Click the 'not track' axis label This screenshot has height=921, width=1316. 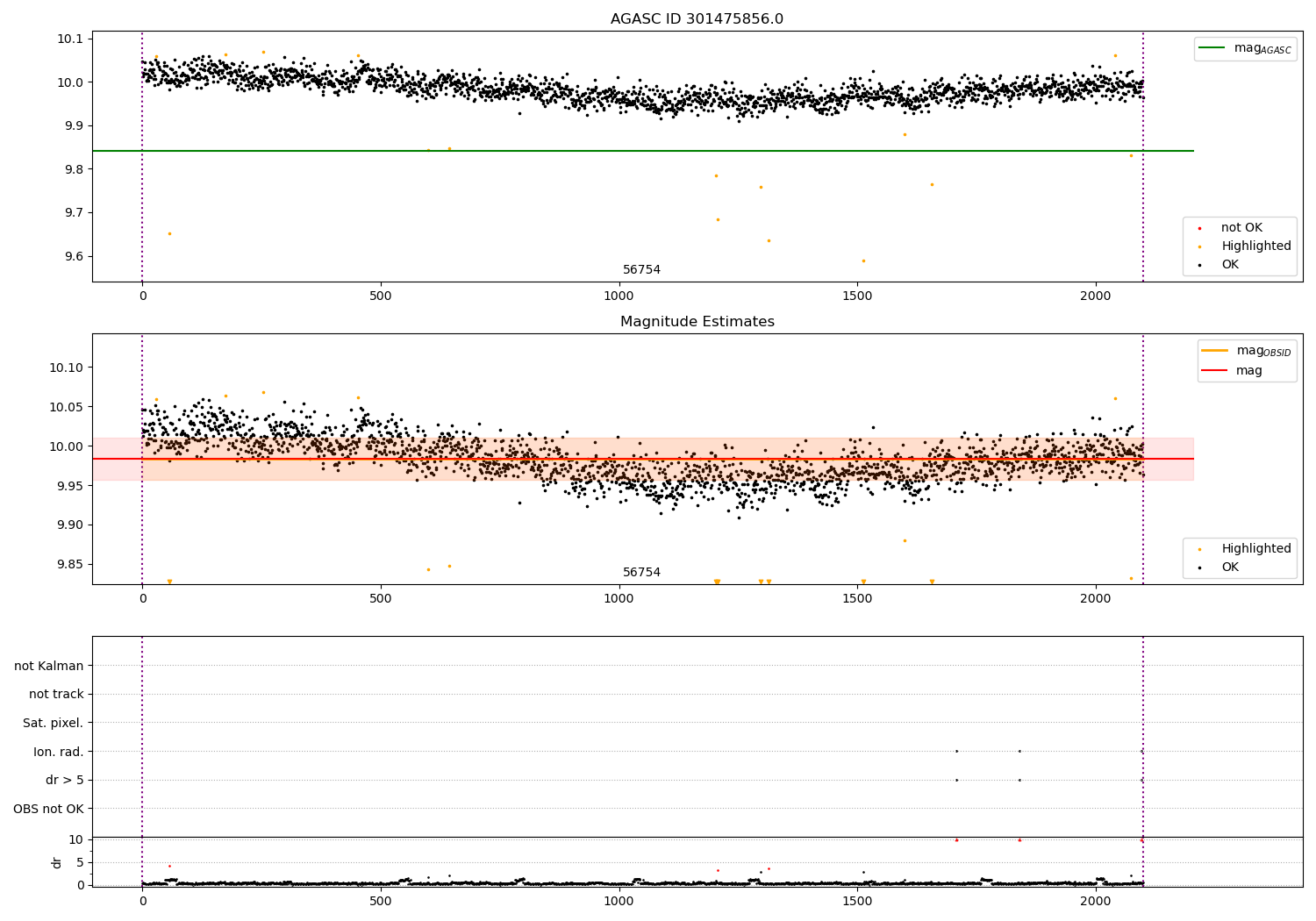pyautogui.click(x=56, y=694)
